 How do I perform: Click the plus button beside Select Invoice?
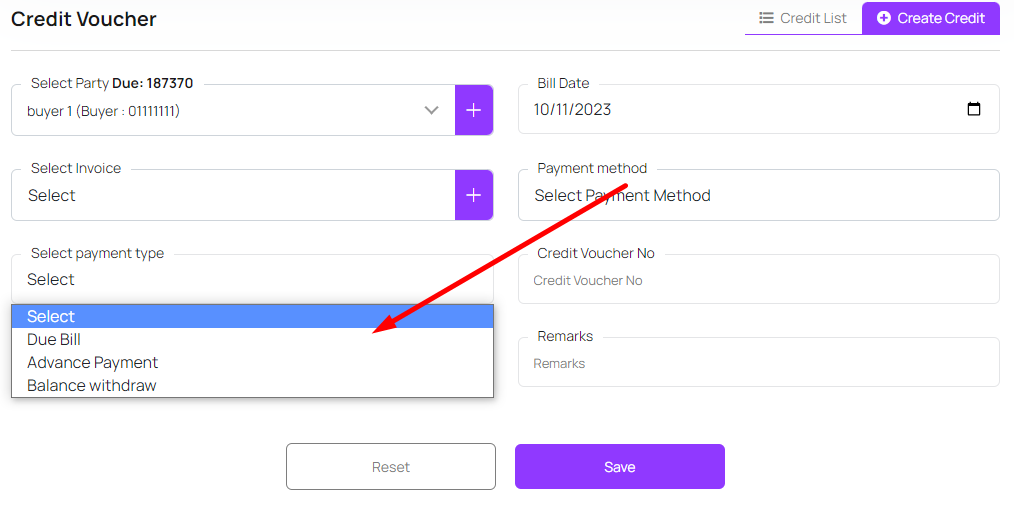(x=474, y=195)
